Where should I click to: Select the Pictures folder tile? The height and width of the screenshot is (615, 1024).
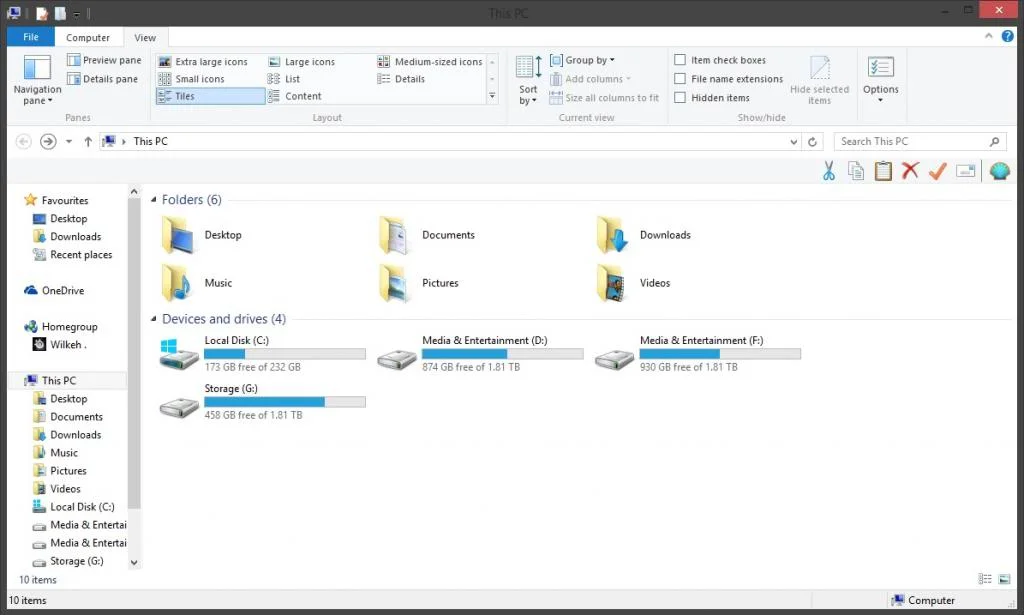coord(419,283)
